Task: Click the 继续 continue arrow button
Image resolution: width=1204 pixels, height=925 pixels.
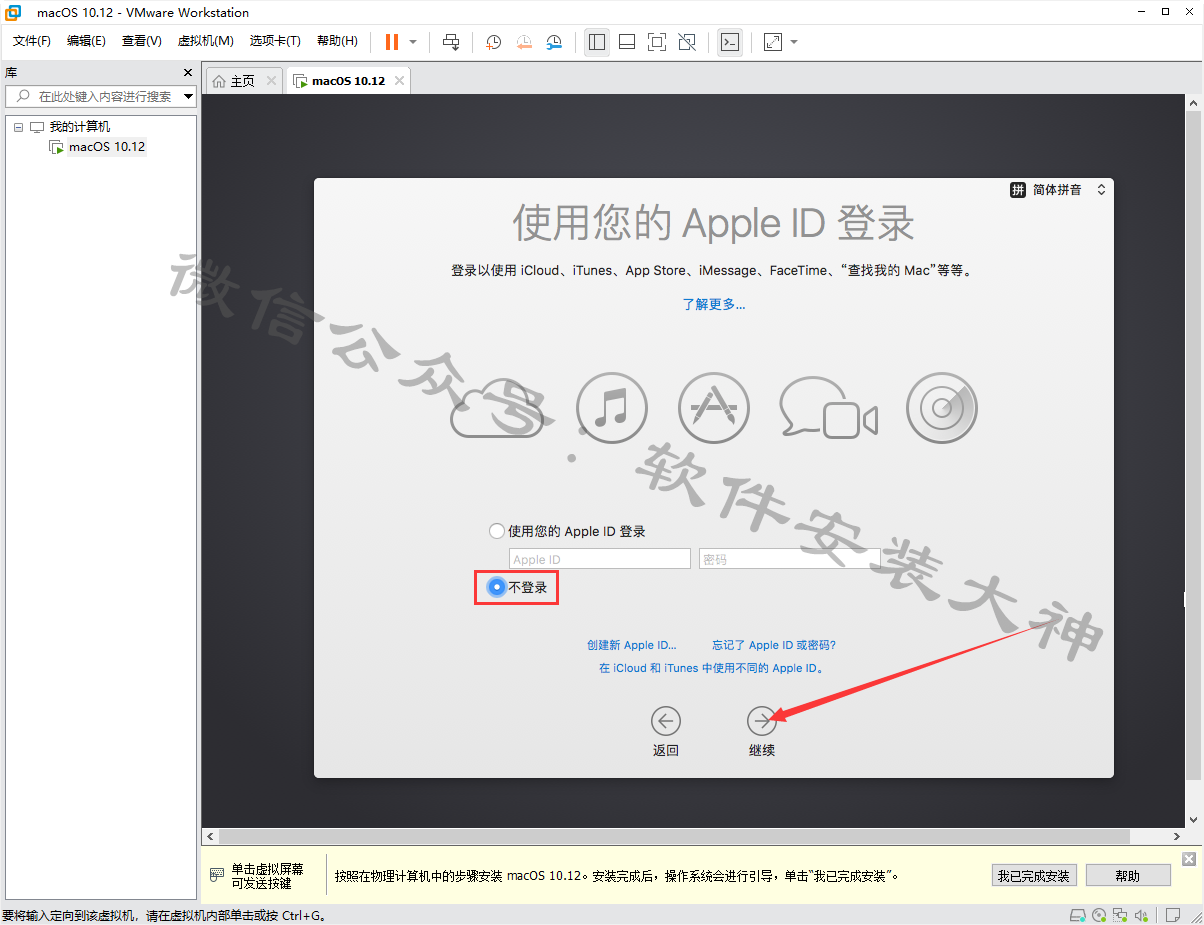Action: [762, 721]
